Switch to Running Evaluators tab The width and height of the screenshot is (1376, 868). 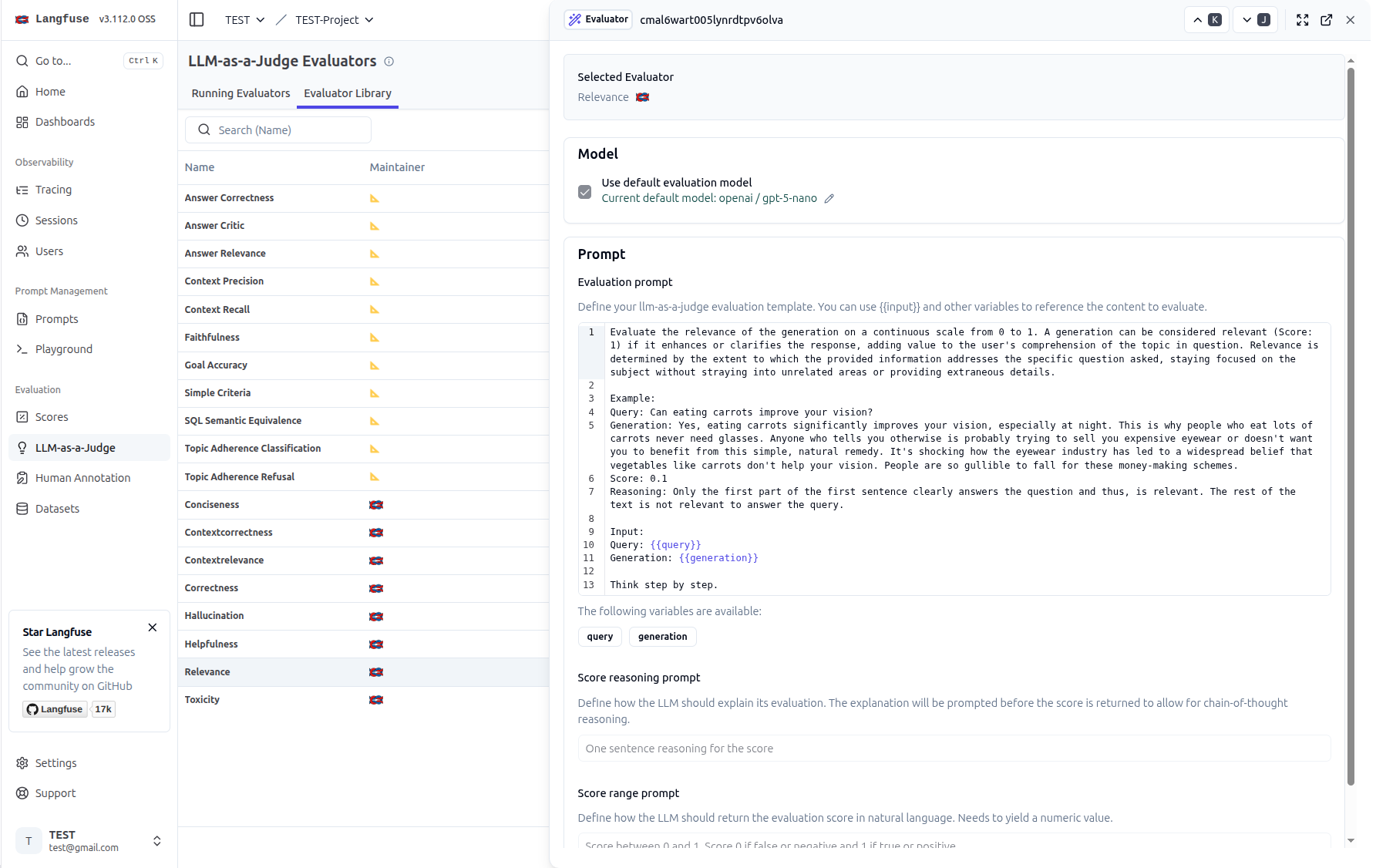(x=241, y=93)
